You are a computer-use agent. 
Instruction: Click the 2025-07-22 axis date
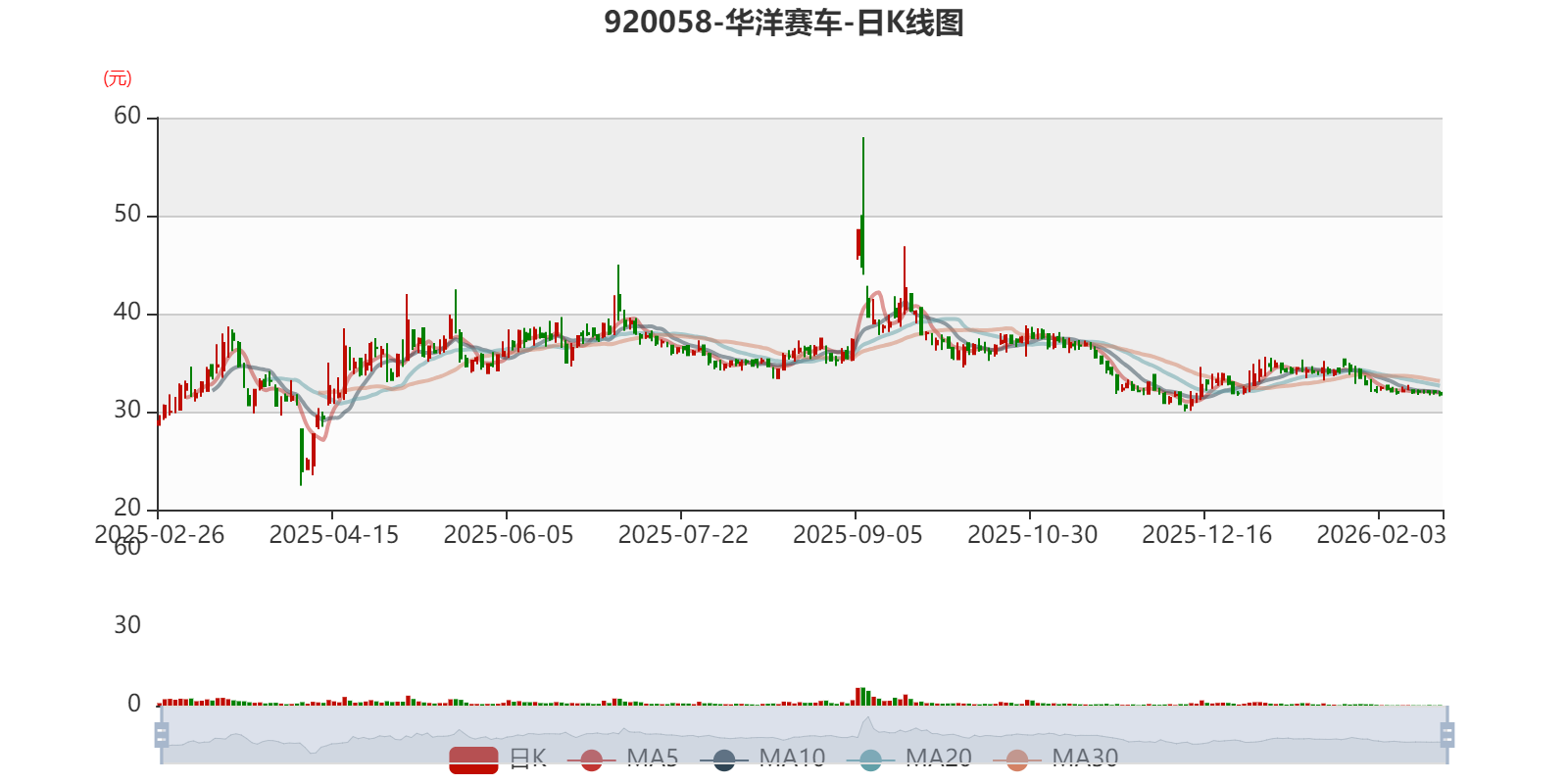coord(682,534)
